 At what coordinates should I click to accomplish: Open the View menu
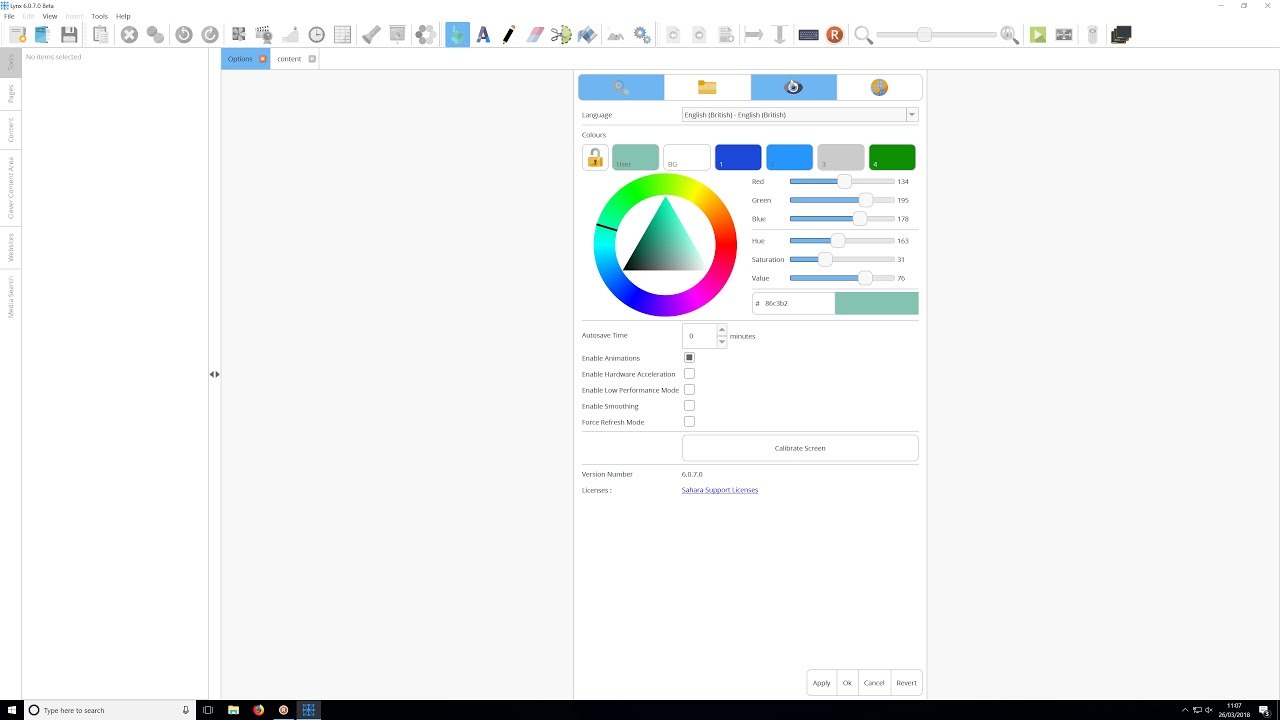[x=49, y=16]
